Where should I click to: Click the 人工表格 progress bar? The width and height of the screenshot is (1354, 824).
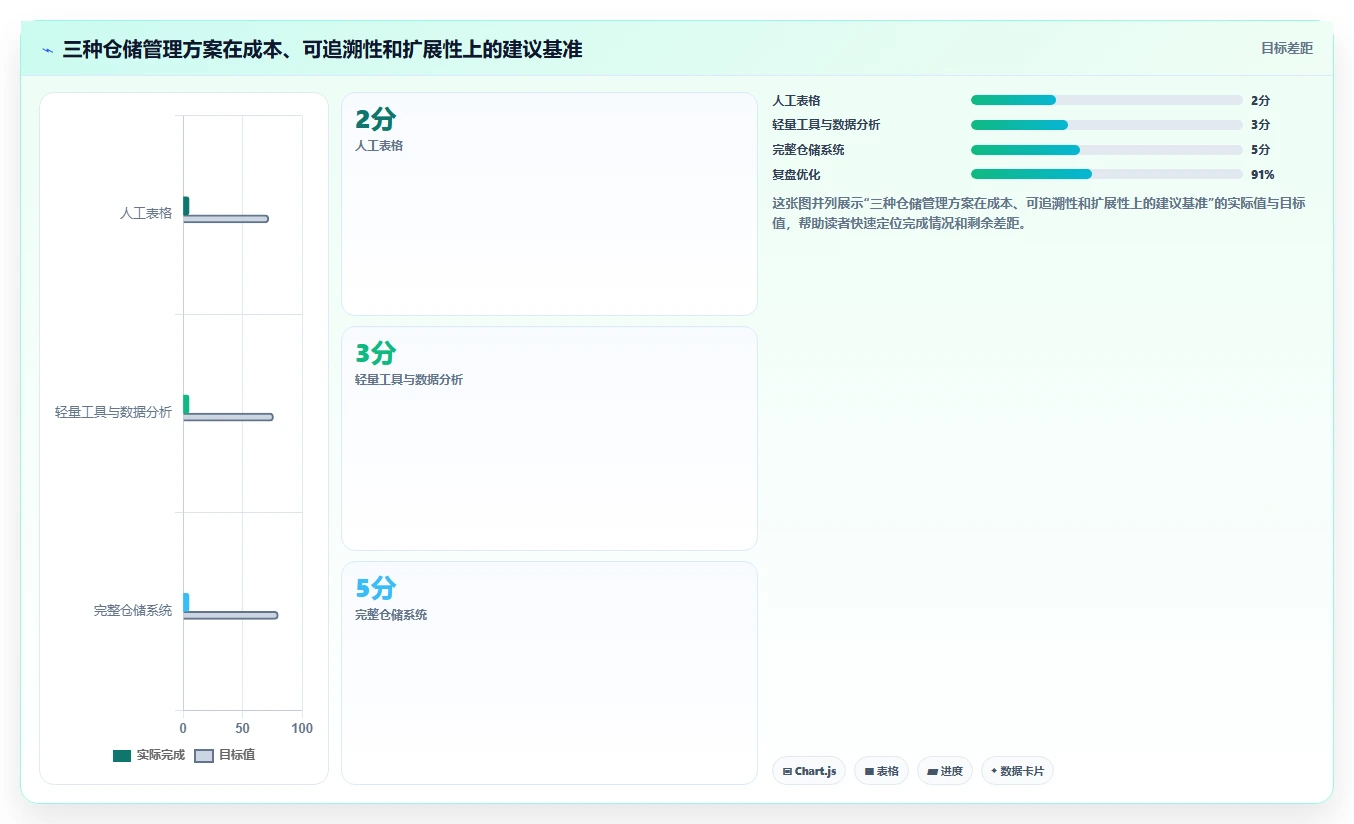(x=1106, y=100)
